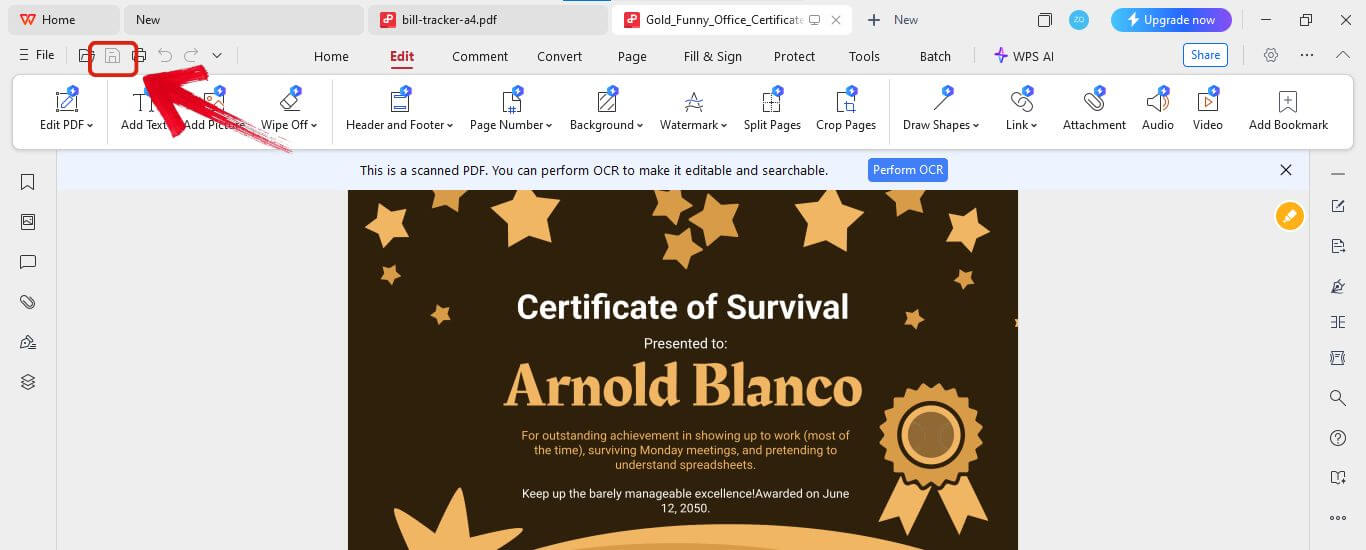Go to the Page tab
This screenshot has height=550, width=1366.
pos(632,56)
